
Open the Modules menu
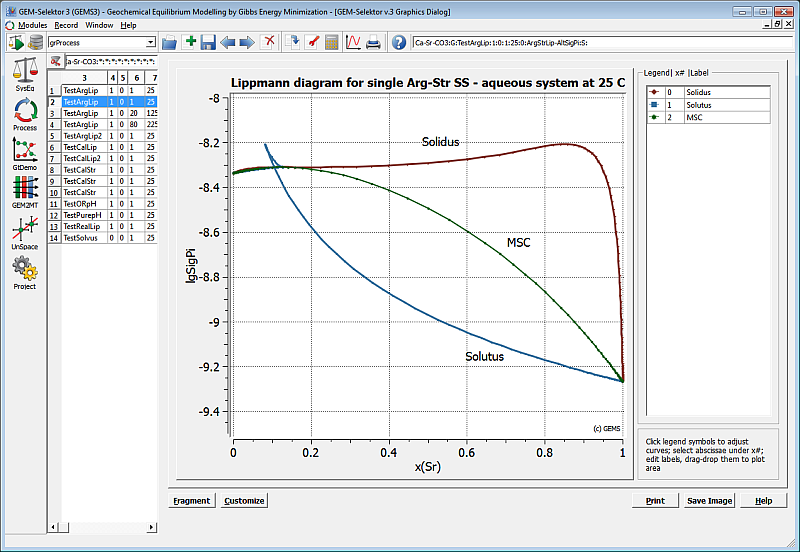32,25
